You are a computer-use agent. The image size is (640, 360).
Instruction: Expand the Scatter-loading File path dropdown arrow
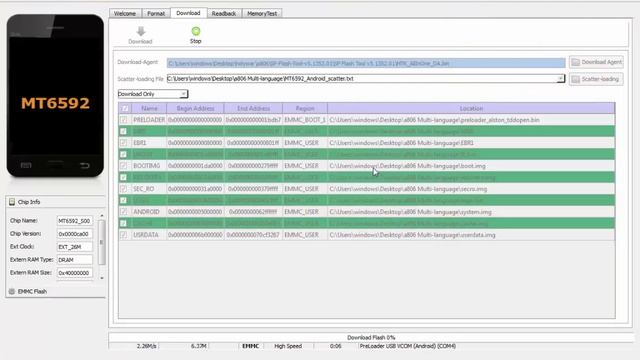560,78
